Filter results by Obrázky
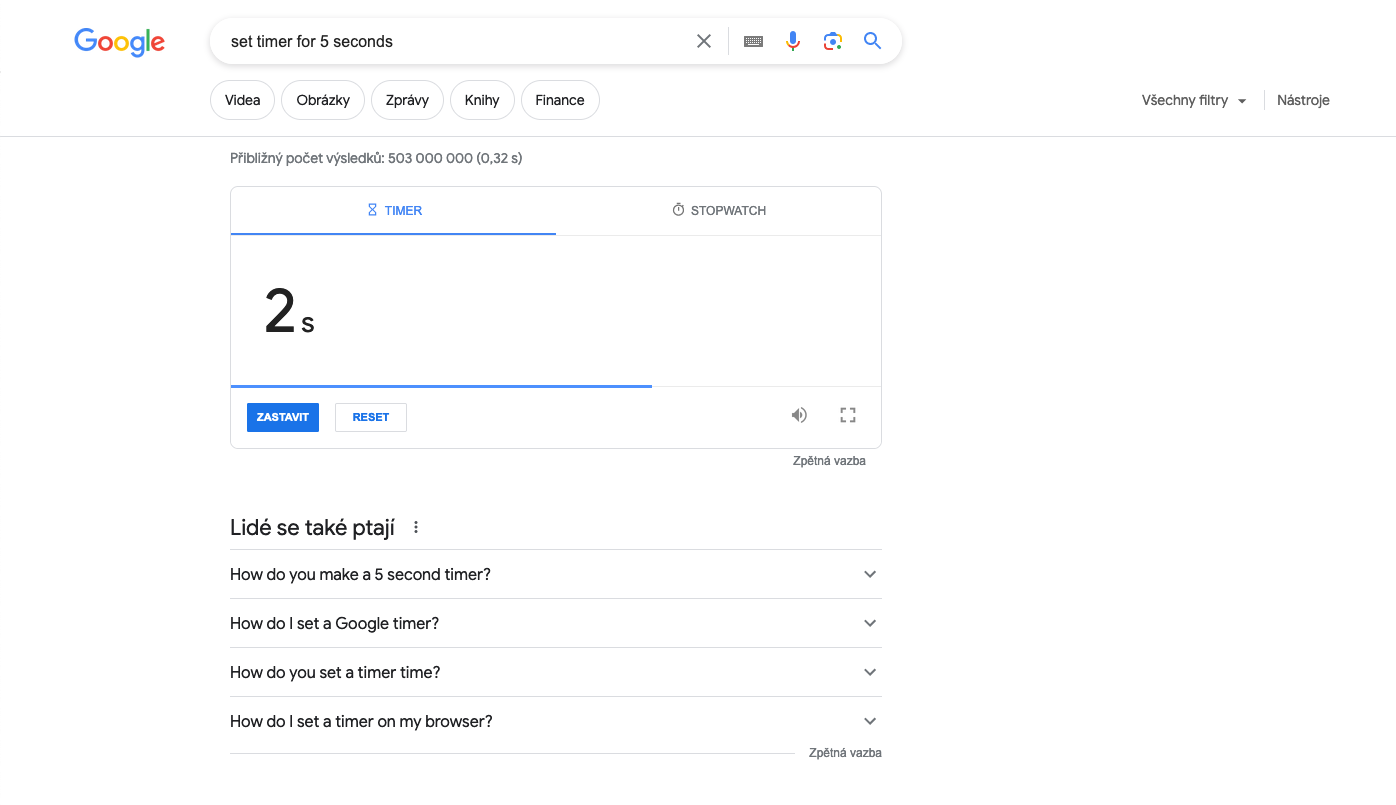This screenshot has width=1396, height=805. point(323,100)
